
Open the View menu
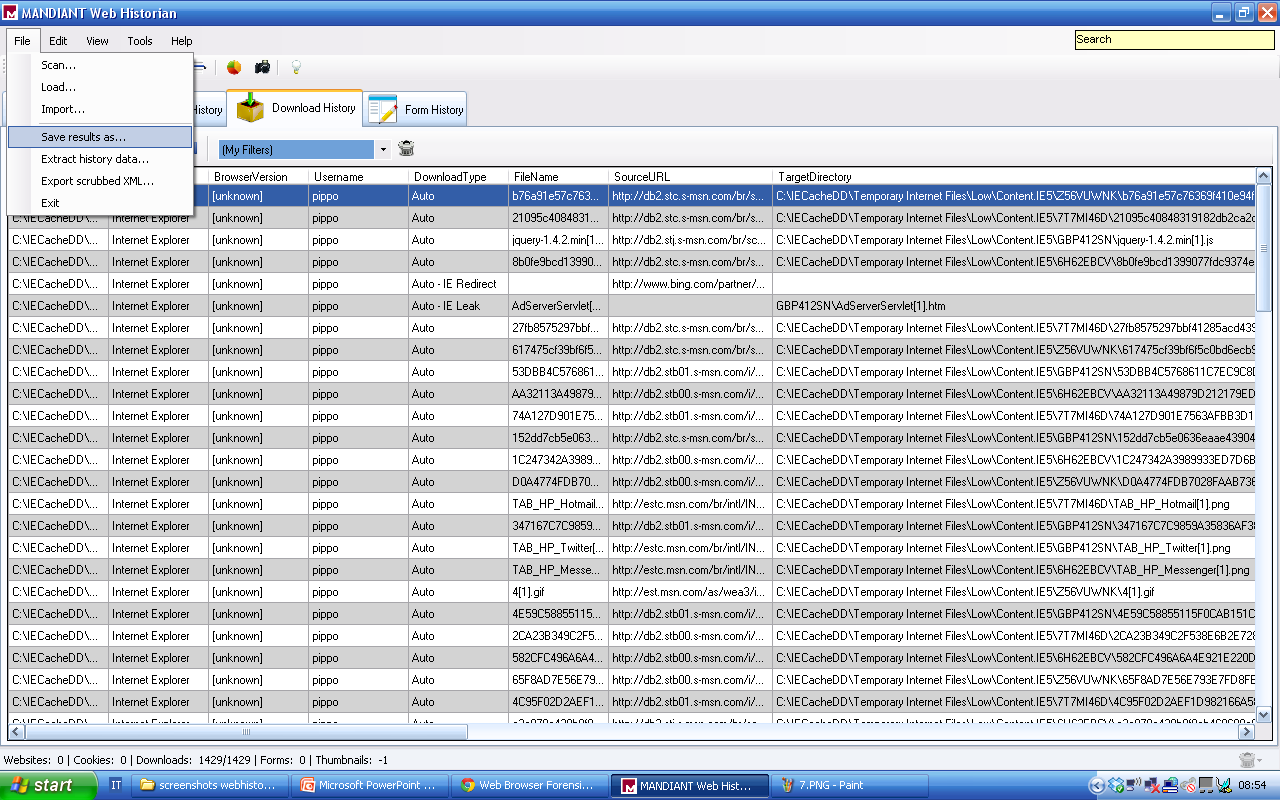pos(97,41)
